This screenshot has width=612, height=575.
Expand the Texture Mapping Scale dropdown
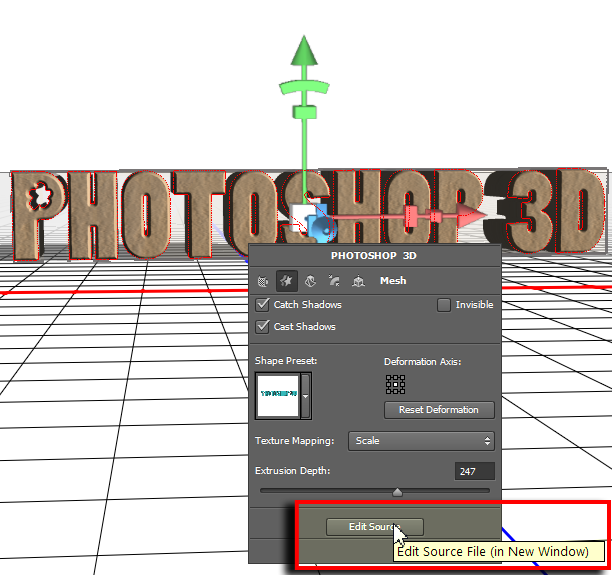point(421,441)
